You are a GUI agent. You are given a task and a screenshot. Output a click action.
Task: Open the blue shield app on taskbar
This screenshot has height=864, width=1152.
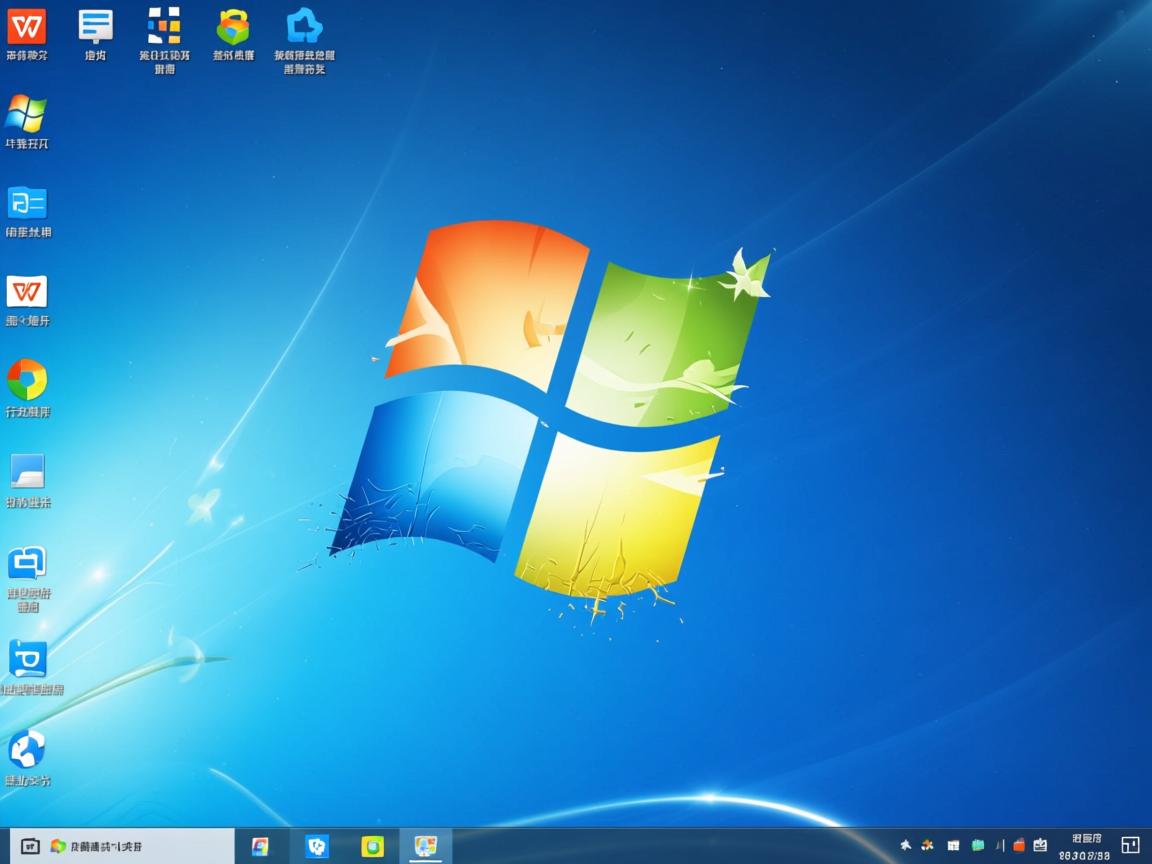coord(317,846)
